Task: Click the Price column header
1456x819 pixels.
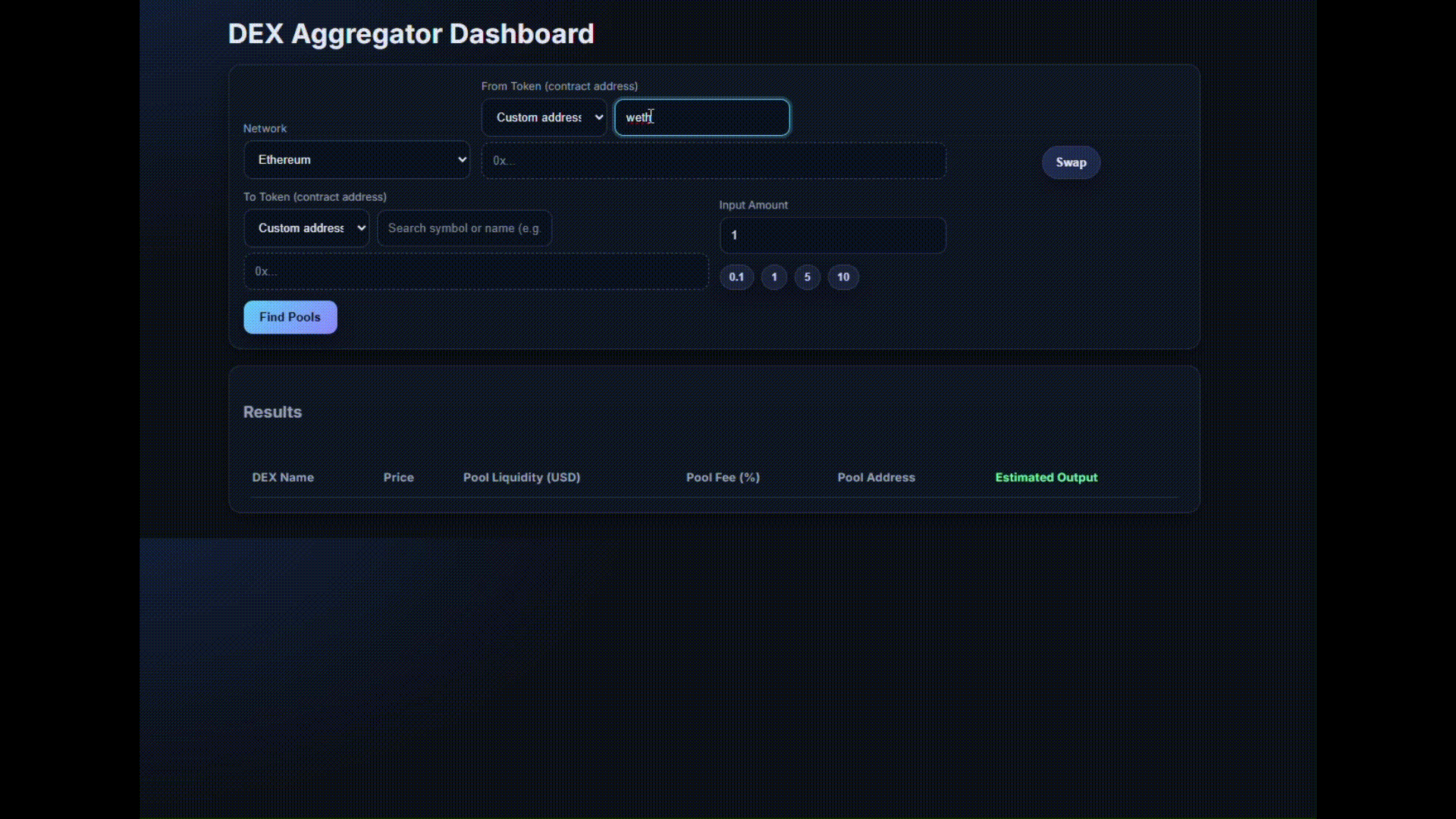Action: click(398, 477)
